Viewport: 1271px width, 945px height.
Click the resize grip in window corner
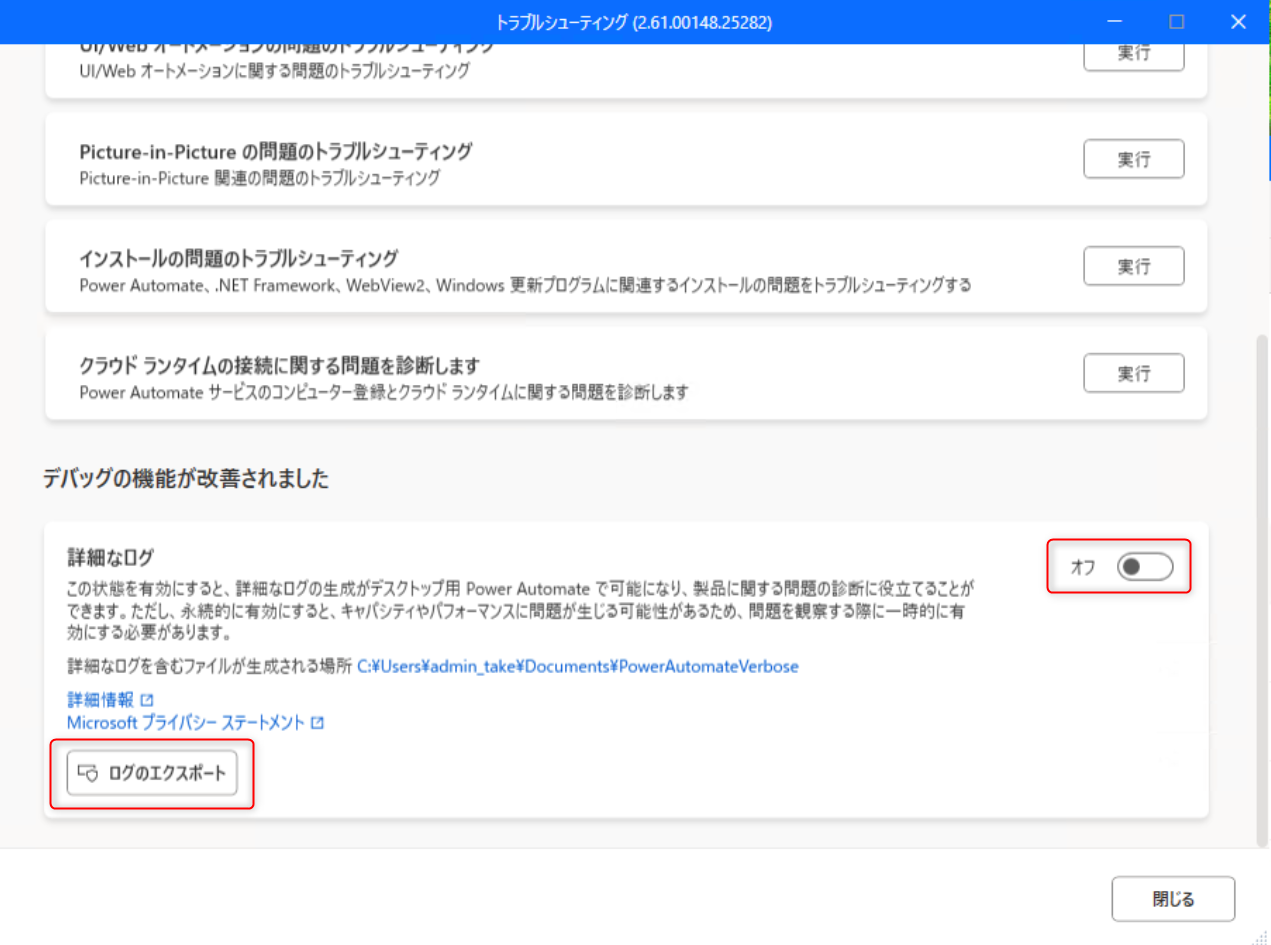[1260, 935]
